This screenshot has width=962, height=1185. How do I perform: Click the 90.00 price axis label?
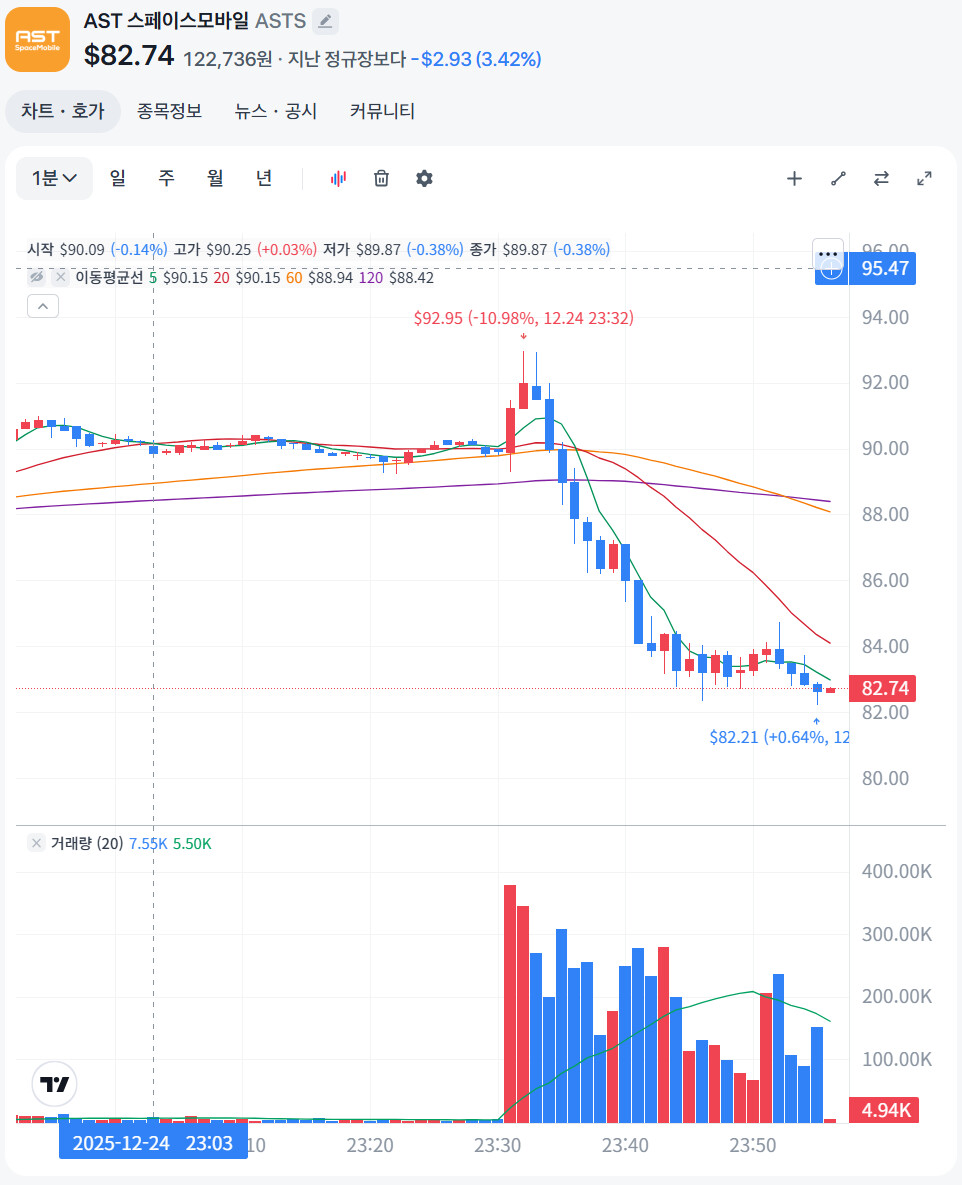point(885,448)
